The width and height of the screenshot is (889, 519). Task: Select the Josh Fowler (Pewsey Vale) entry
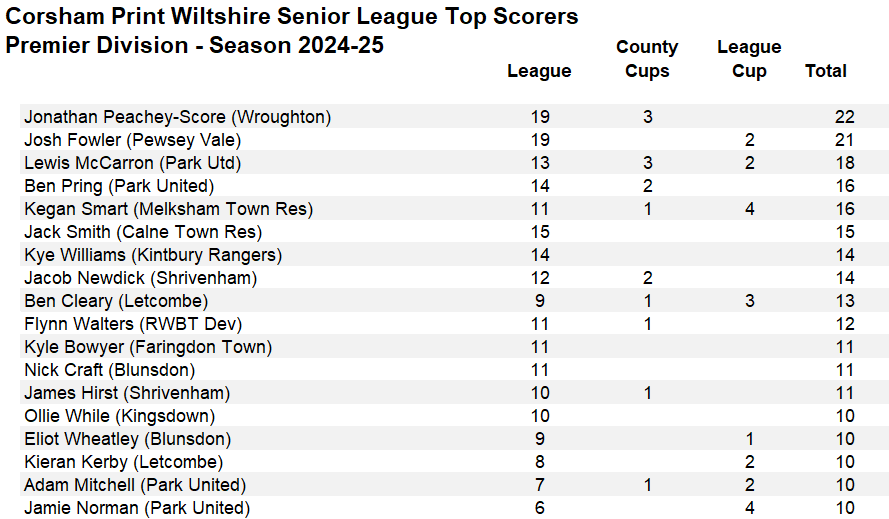click(132, 140)
